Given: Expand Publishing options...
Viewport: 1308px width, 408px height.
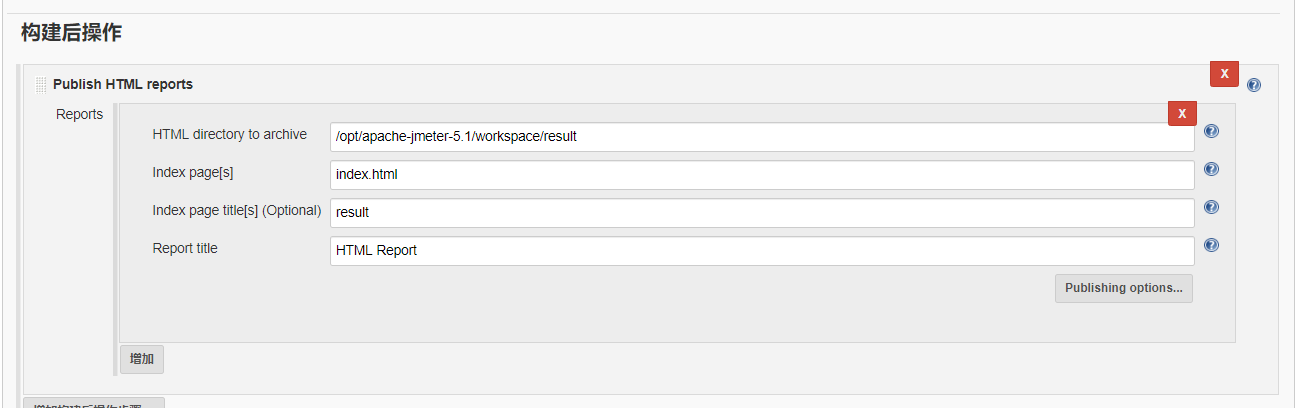Looking at the screenshot, I should 1123,288.
